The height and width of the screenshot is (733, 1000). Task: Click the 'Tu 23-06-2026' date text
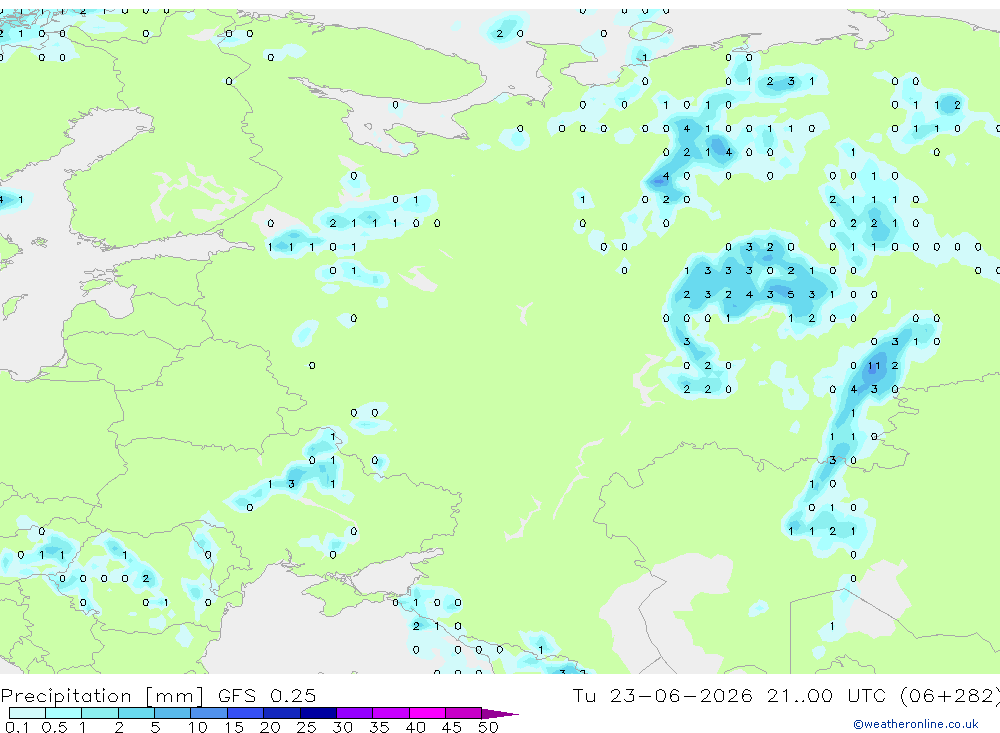[x=663, y=695]
